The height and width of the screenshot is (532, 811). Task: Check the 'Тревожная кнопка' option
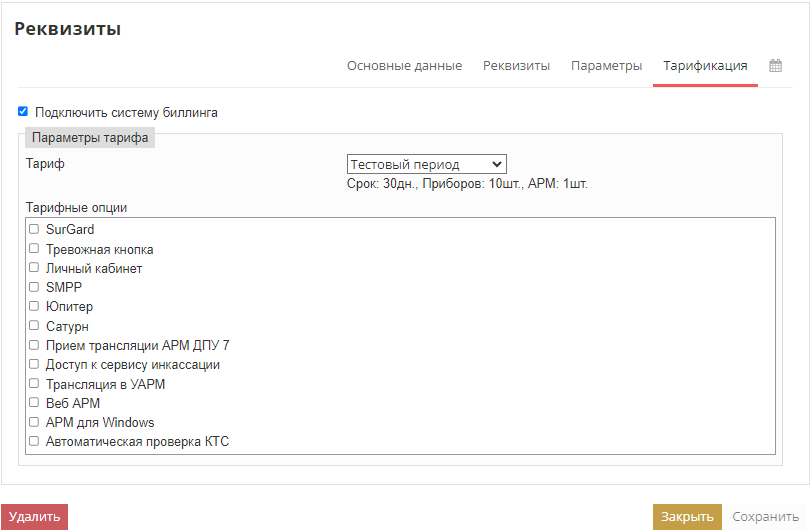click(x=34, y=249)
